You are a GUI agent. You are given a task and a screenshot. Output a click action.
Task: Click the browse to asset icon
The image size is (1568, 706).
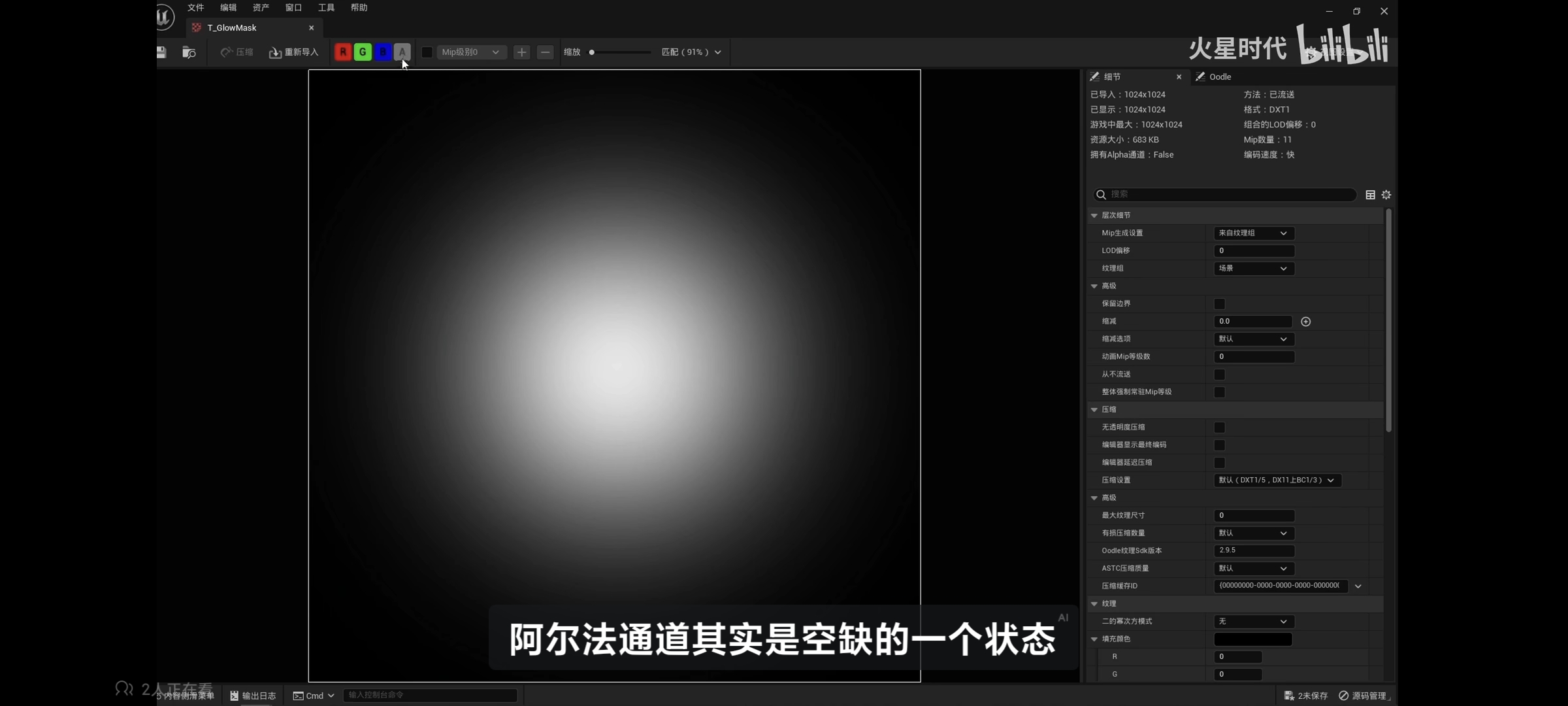189,52
